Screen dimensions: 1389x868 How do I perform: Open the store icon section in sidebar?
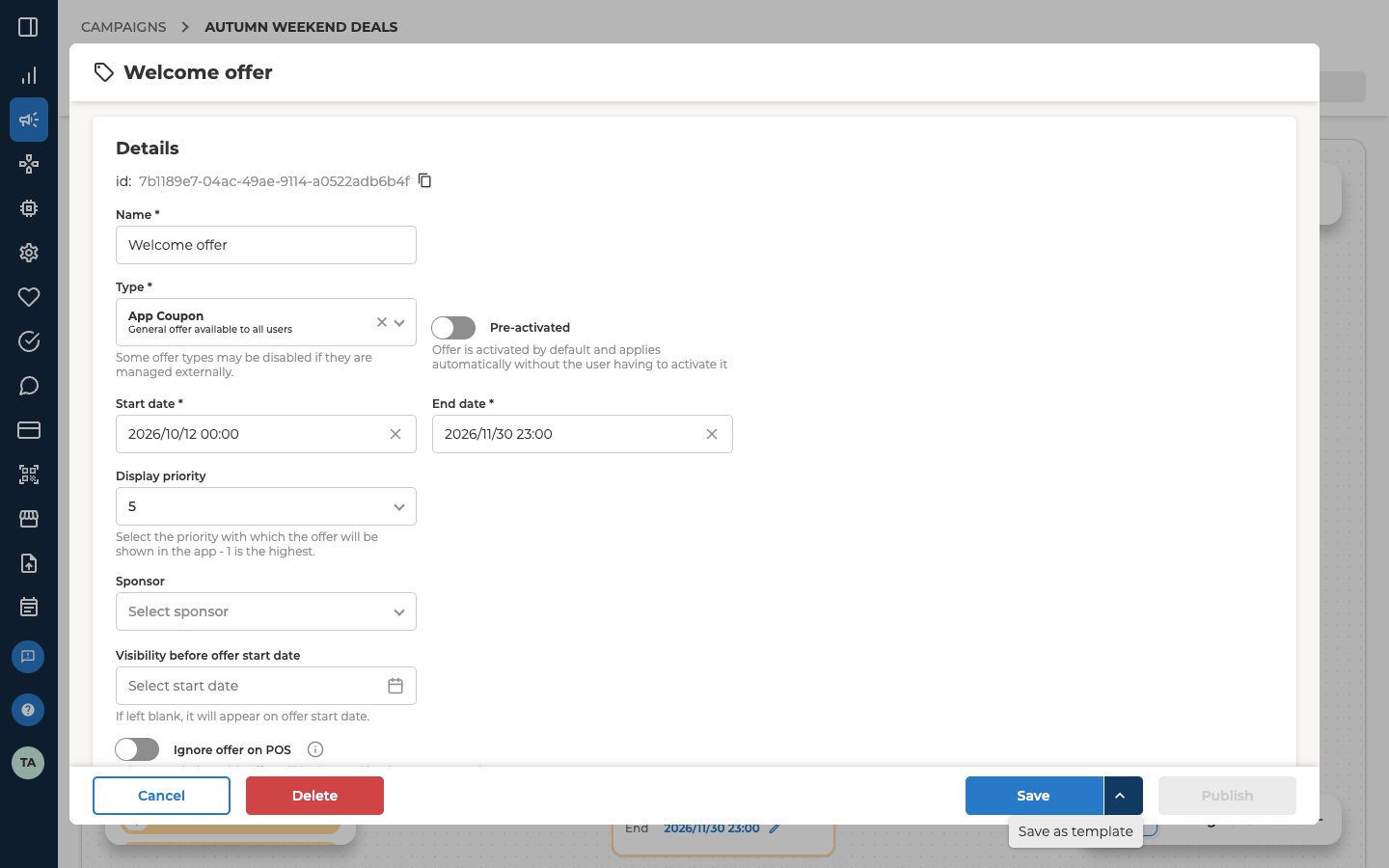[x=29, y=519]
